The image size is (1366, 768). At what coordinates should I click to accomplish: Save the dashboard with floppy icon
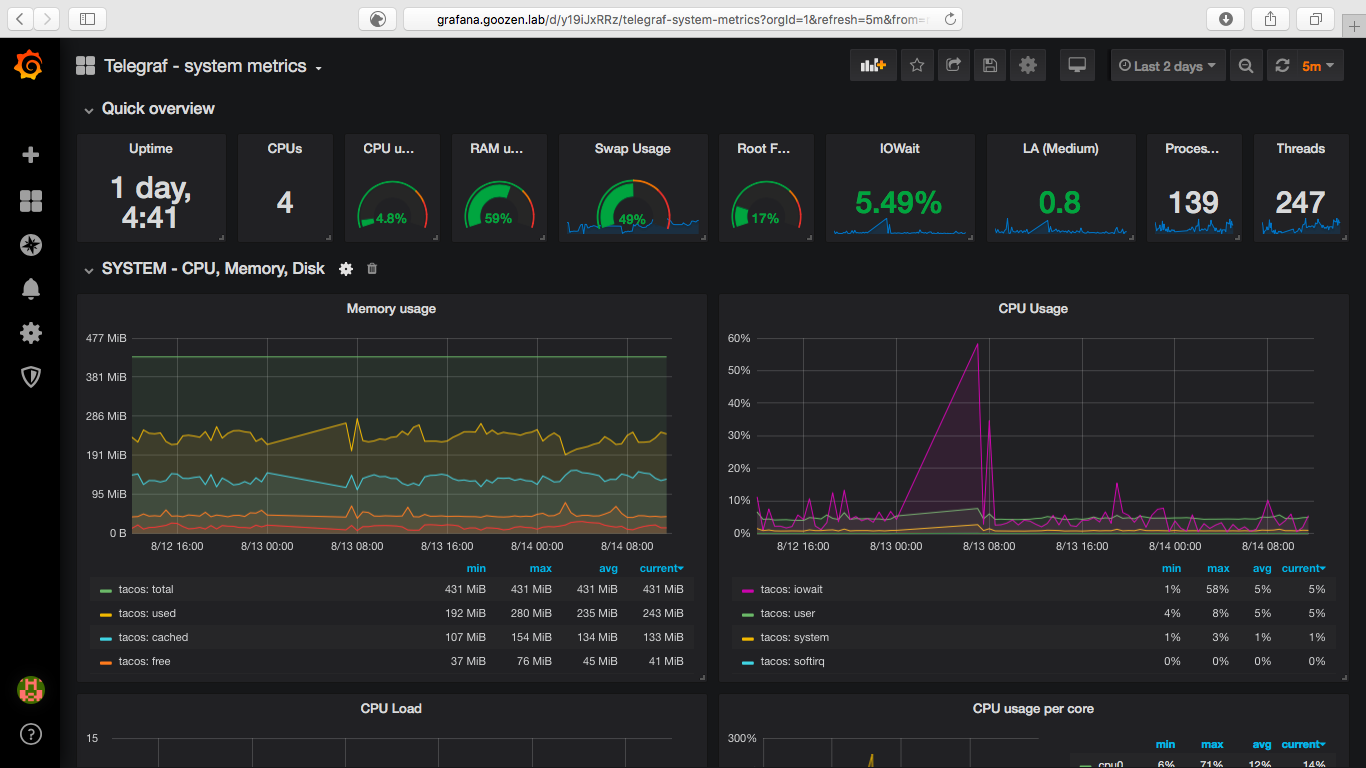[x=989, y=66]
